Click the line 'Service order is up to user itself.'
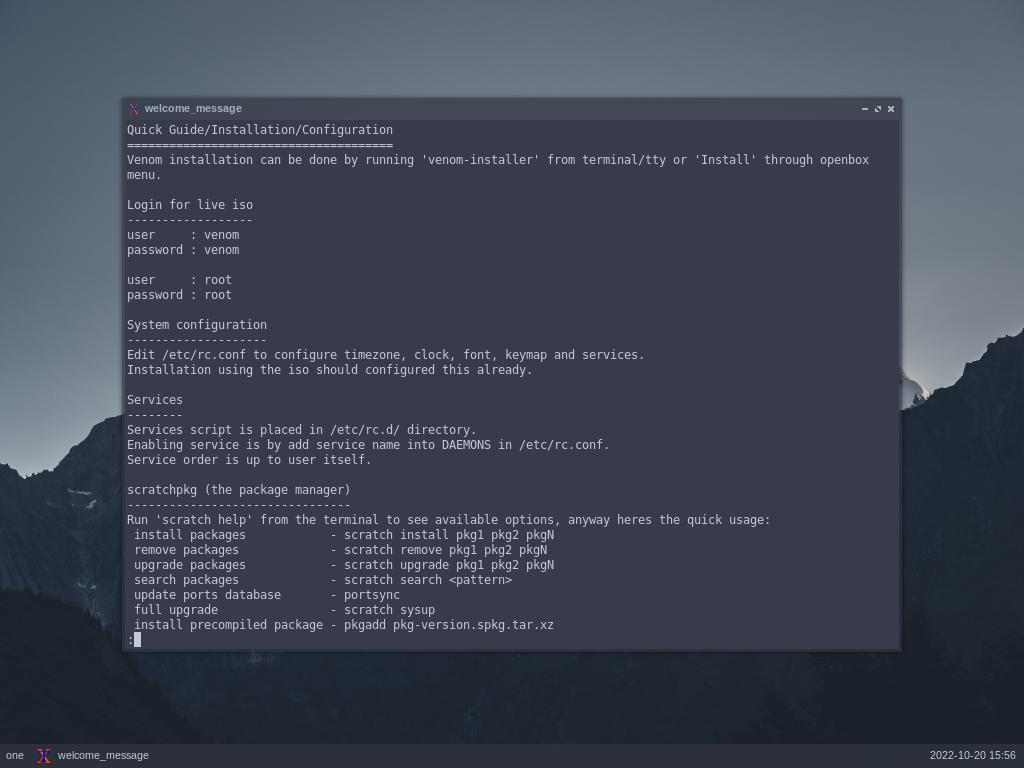 pyautogui.click(x=249, y=460)
